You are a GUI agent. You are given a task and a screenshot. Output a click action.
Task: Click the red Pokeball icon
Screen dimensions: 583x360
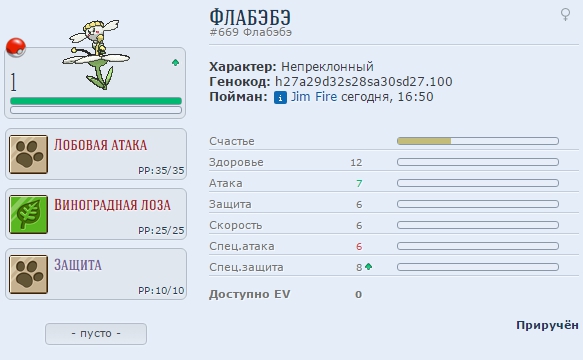pyautogui.click(x=16, y=48)
